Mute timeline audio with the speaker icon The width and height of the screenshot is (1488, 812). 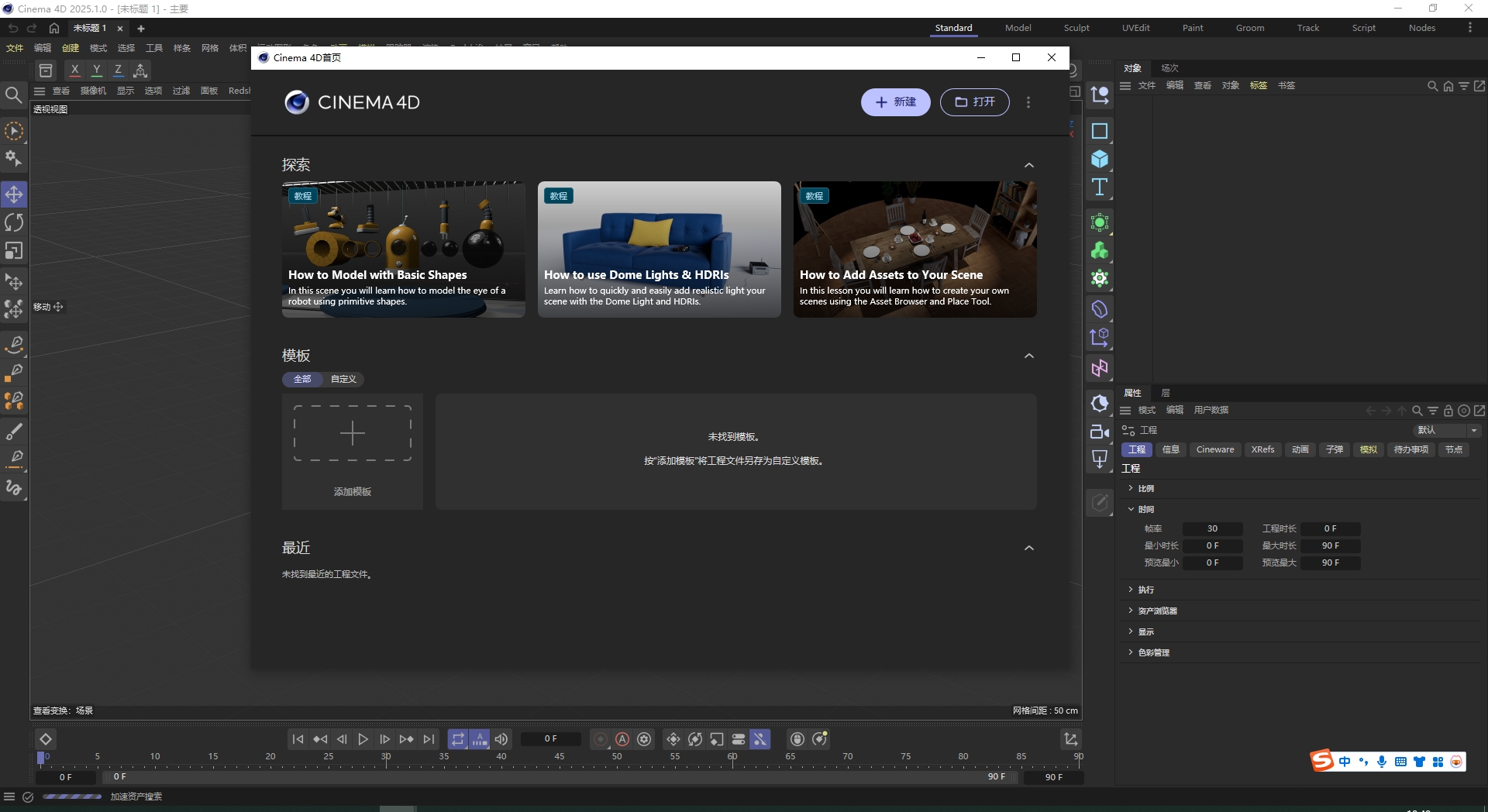501,739
